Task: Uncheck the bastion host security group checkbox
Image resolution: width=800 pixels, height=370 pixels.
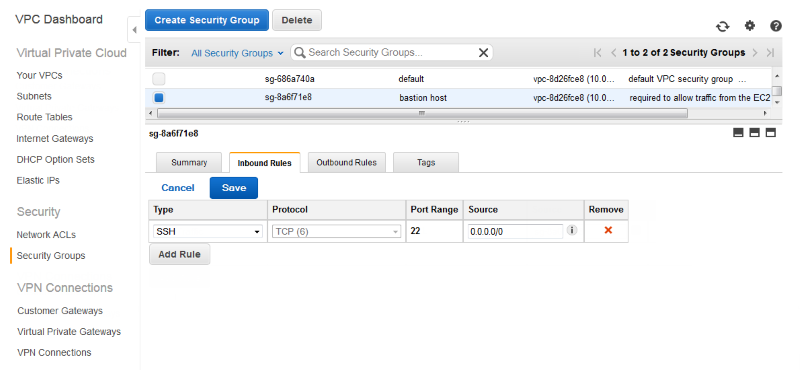Action: pyautogui.click(x=159, y=97)
